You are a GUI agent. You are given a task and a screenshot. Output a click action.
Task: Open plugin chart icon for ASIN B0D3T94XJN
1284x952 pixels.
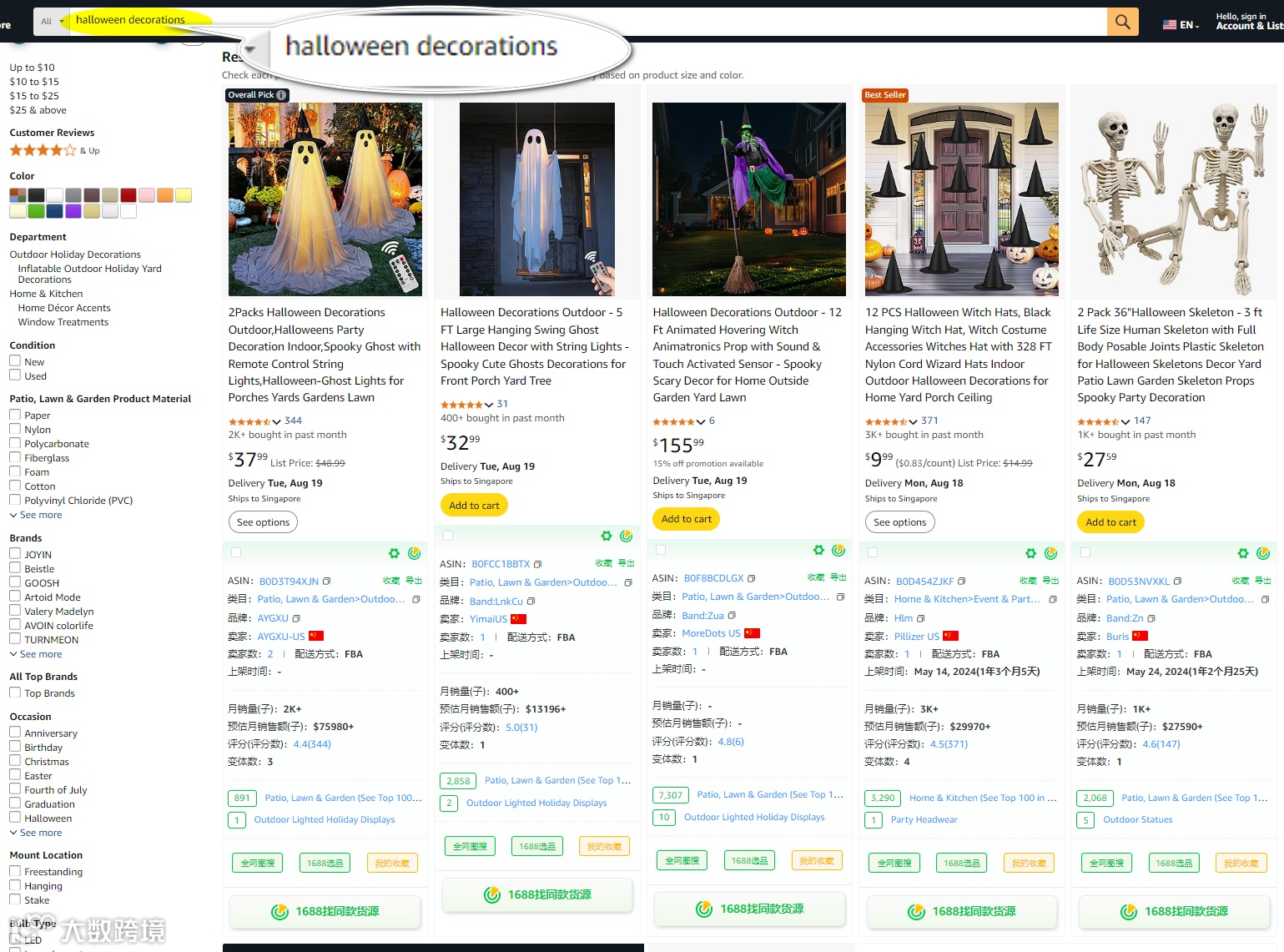414,553
